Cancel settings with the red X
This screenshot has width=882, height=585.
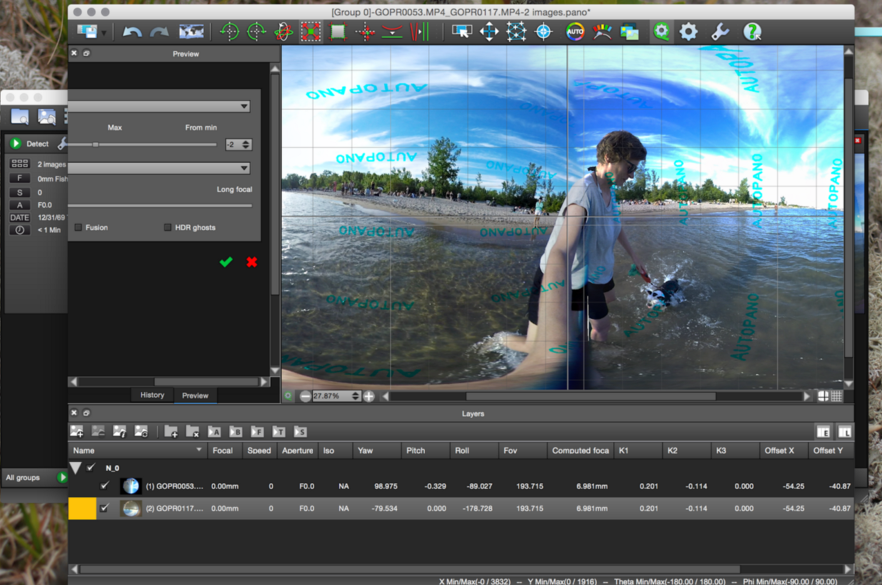251,262
